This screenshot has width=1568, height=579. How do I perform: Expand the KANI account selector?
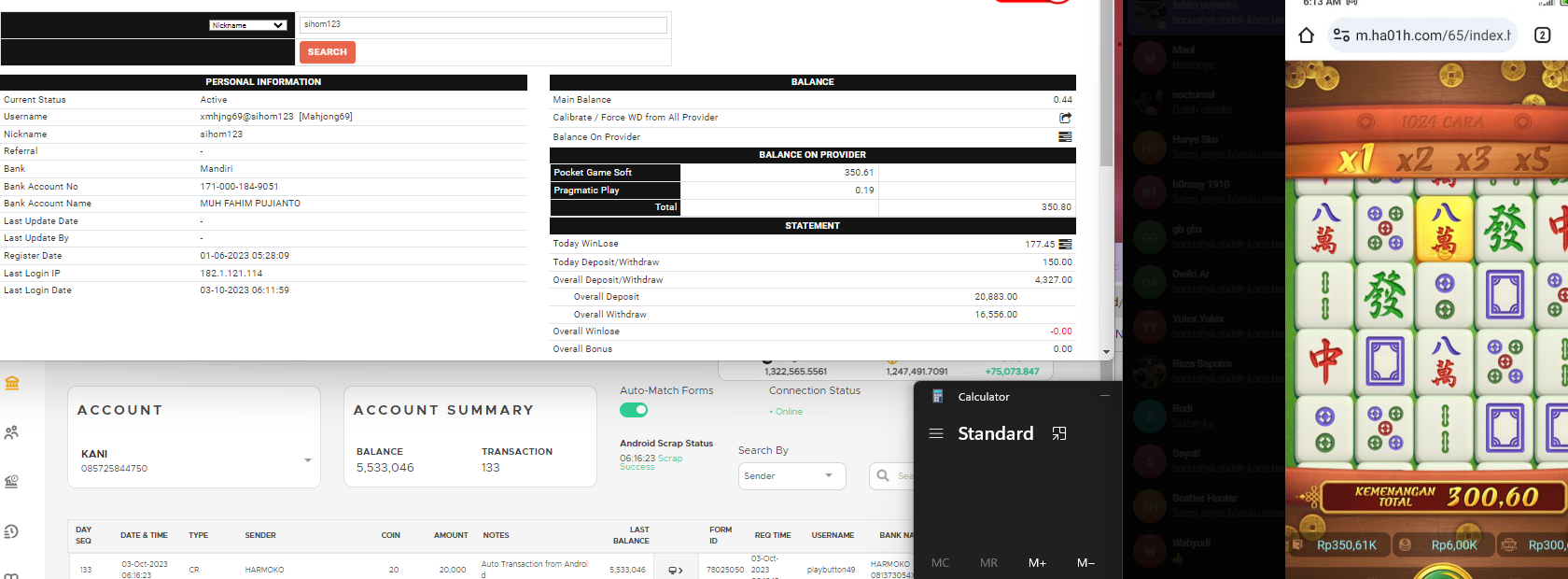point(308,460)
